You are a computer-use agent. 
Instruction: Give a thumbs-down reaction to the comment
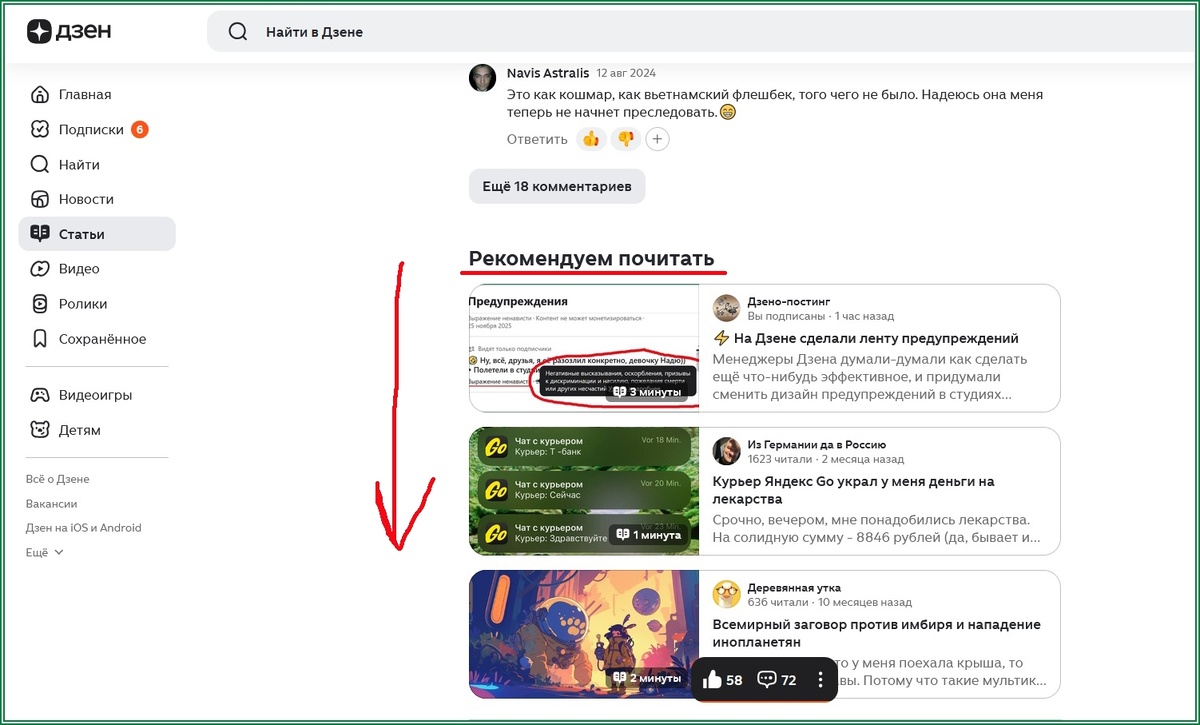(x=624, y=139)
